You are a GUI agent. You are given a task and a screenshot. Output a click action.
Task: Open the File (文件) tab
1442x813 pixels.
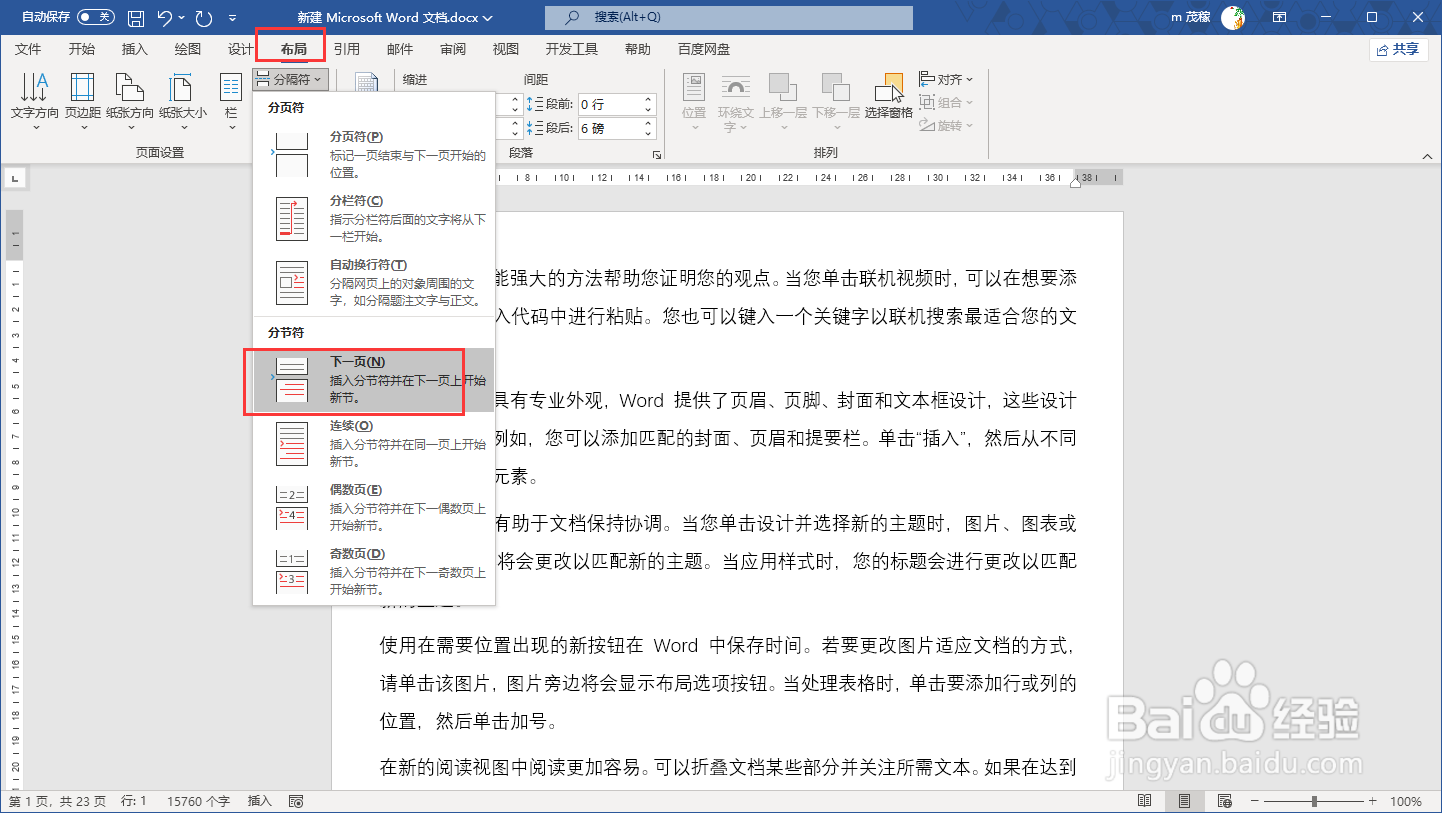[28, 49]
